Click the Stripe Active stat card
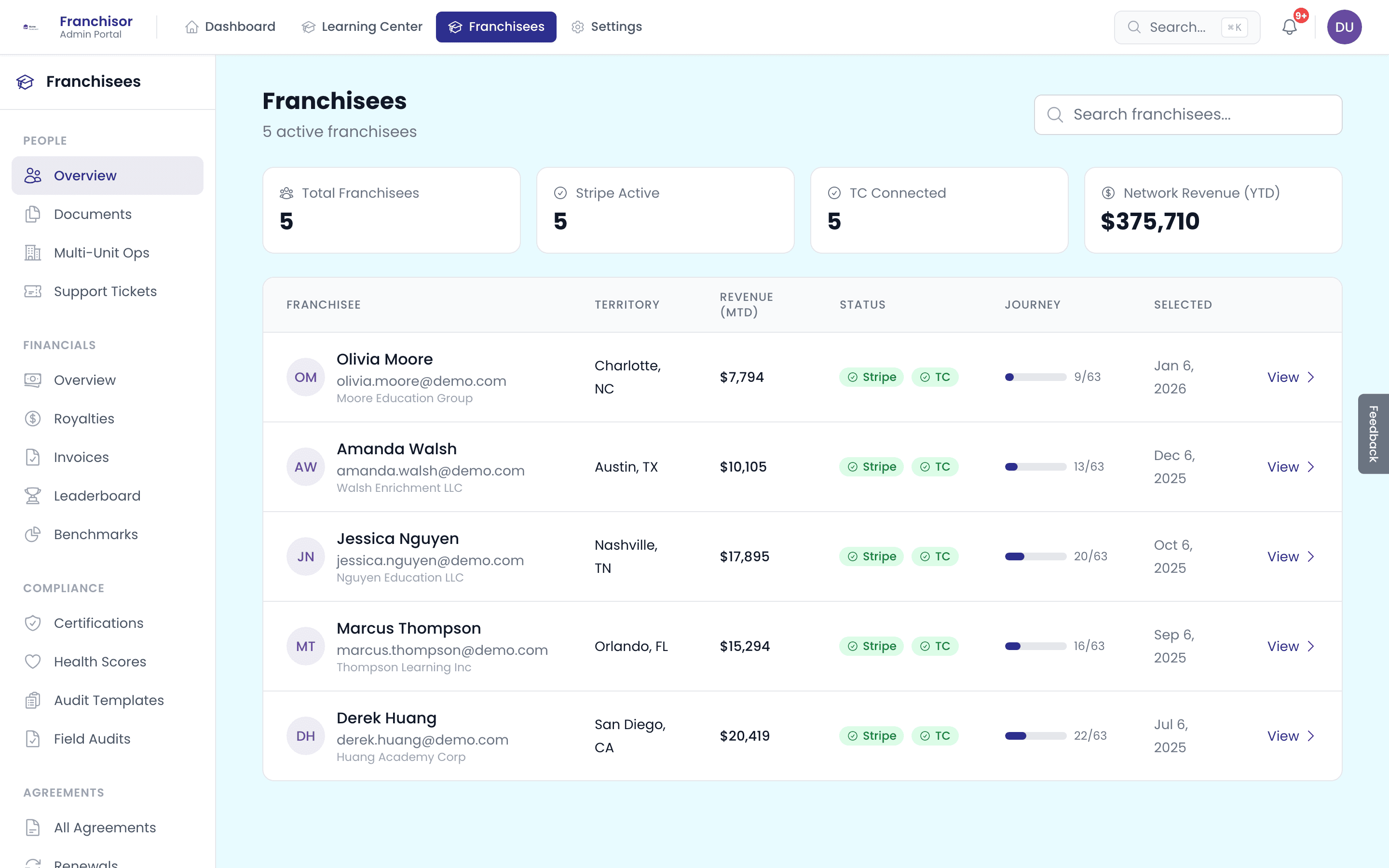1389x868 pixels. tap(665, 210)
